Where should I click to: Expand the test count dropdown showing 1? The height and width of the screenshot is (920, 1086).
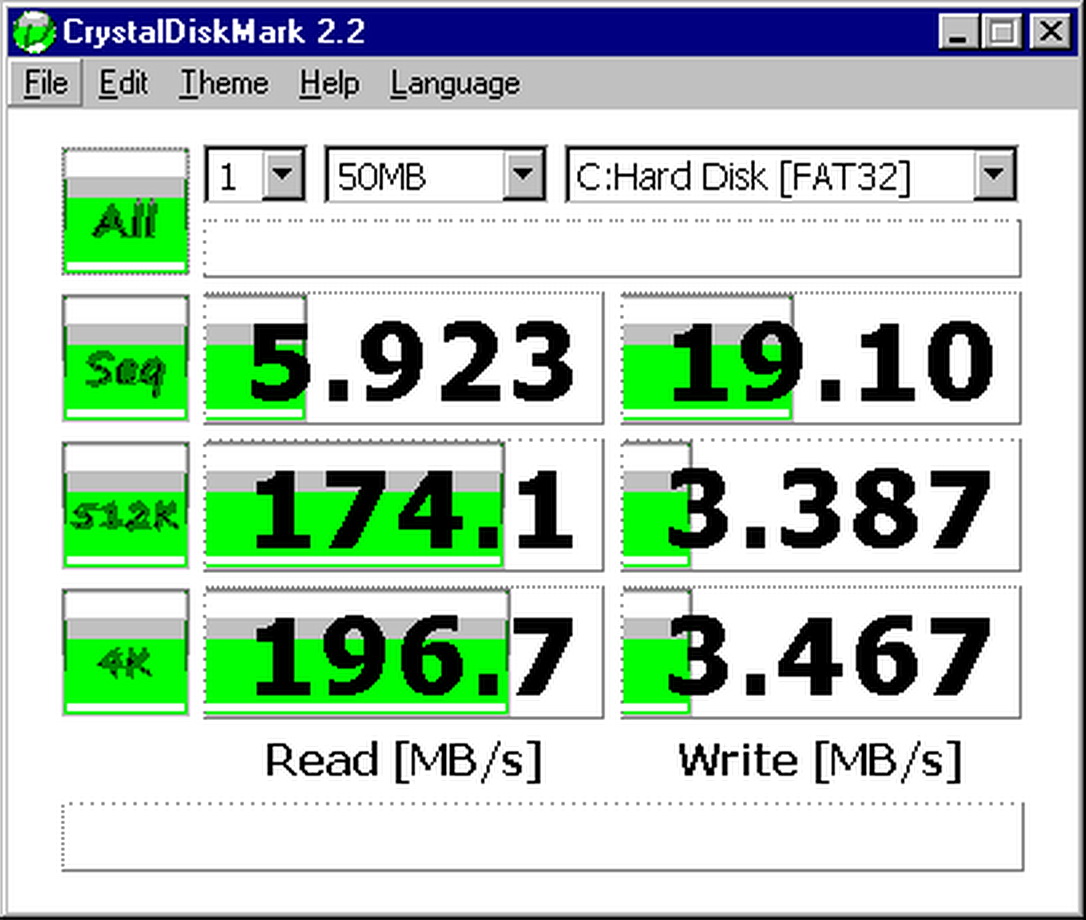283,174
